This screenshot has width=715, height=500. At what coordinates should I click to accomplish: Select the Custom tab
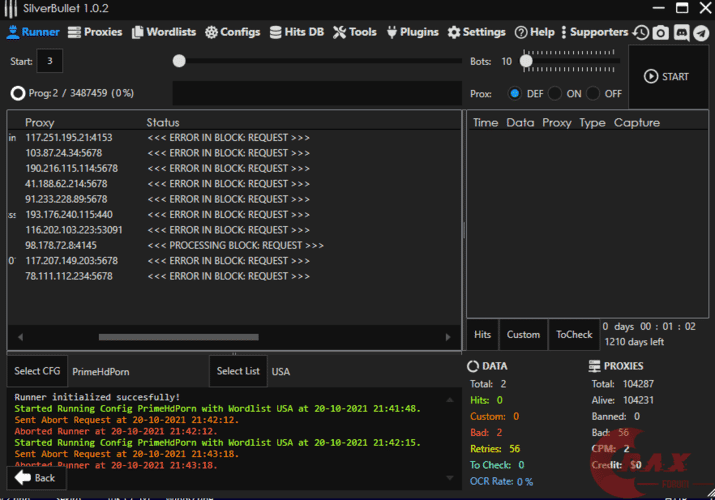point(523,335)
